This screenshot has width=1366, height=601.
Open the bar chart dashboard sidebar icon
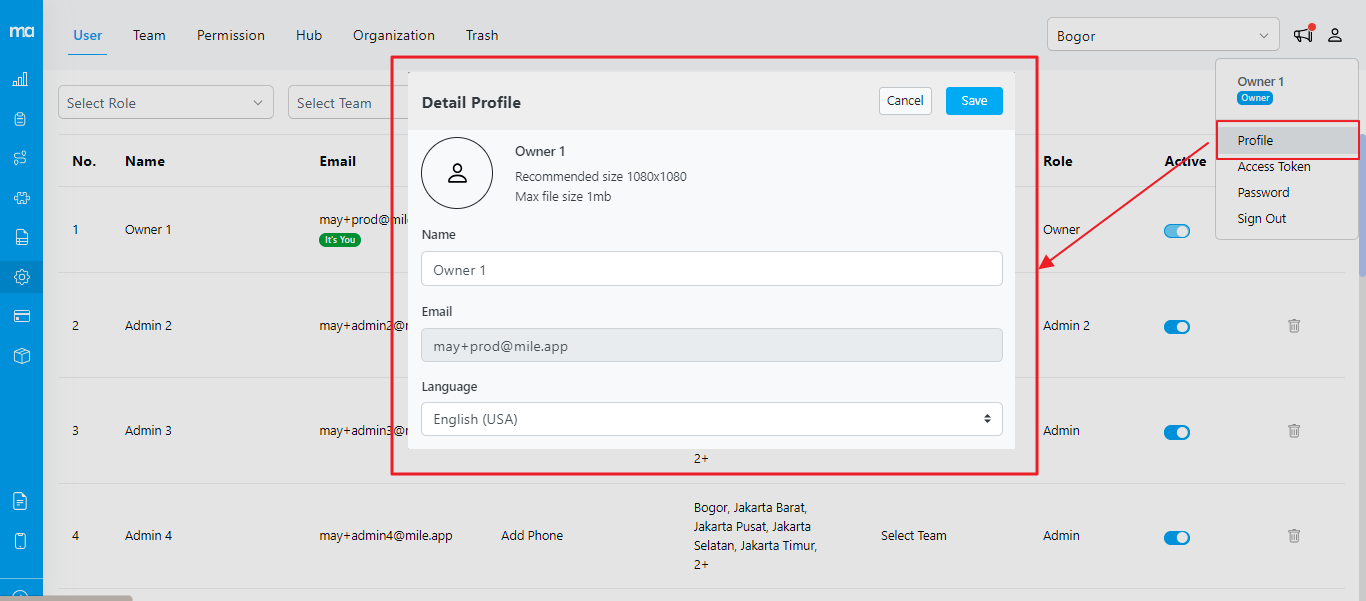tap(21, 80)
